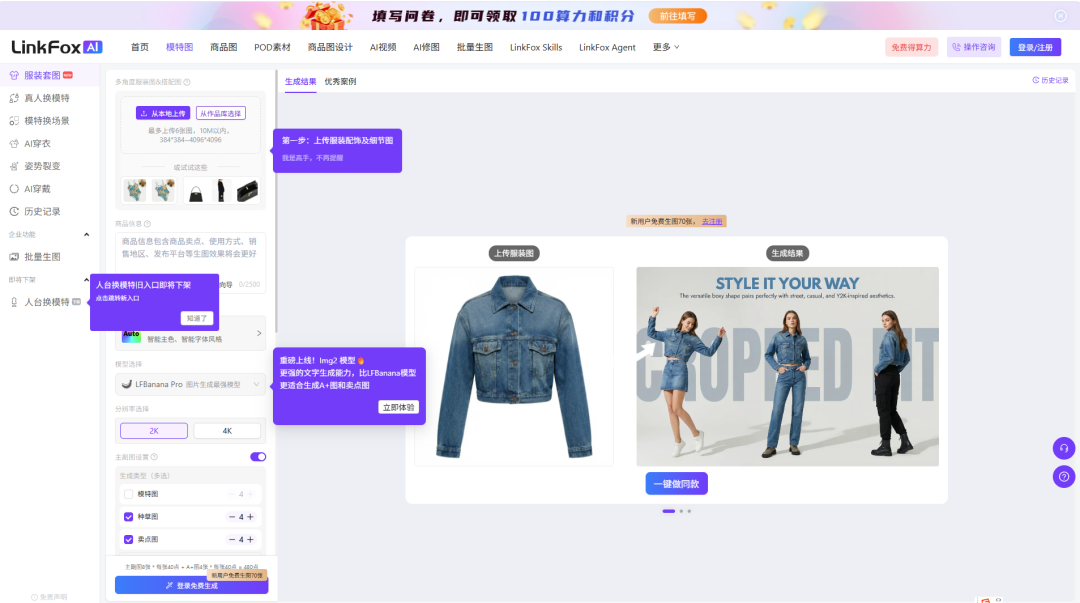The height and width of the screenshot is (603, 1080).
Task: Open 批量生图 in the sidebar
Action: click(x=34, y=256)
